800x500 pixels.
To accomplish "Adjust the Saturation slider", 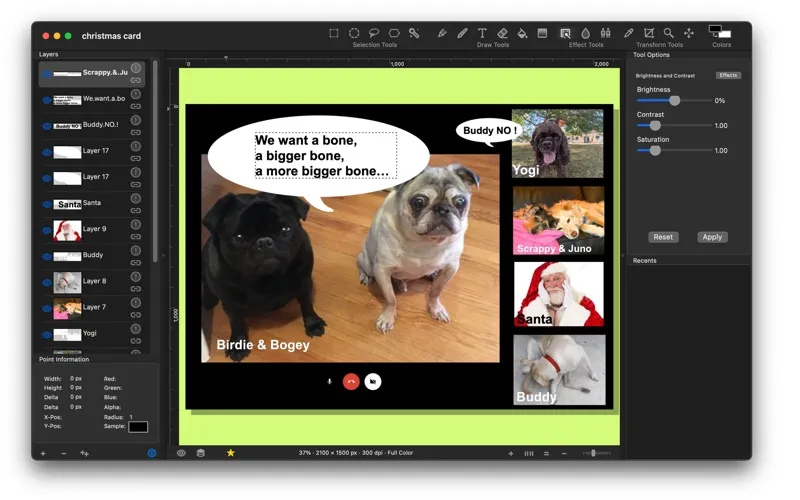I will coord(674,151).
